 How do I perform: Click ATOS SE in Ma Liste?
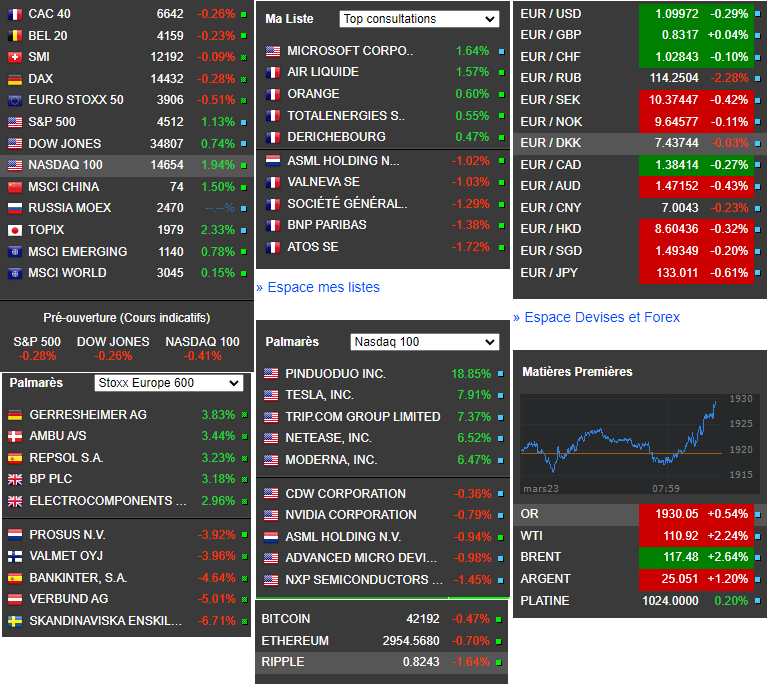[313, 247]
